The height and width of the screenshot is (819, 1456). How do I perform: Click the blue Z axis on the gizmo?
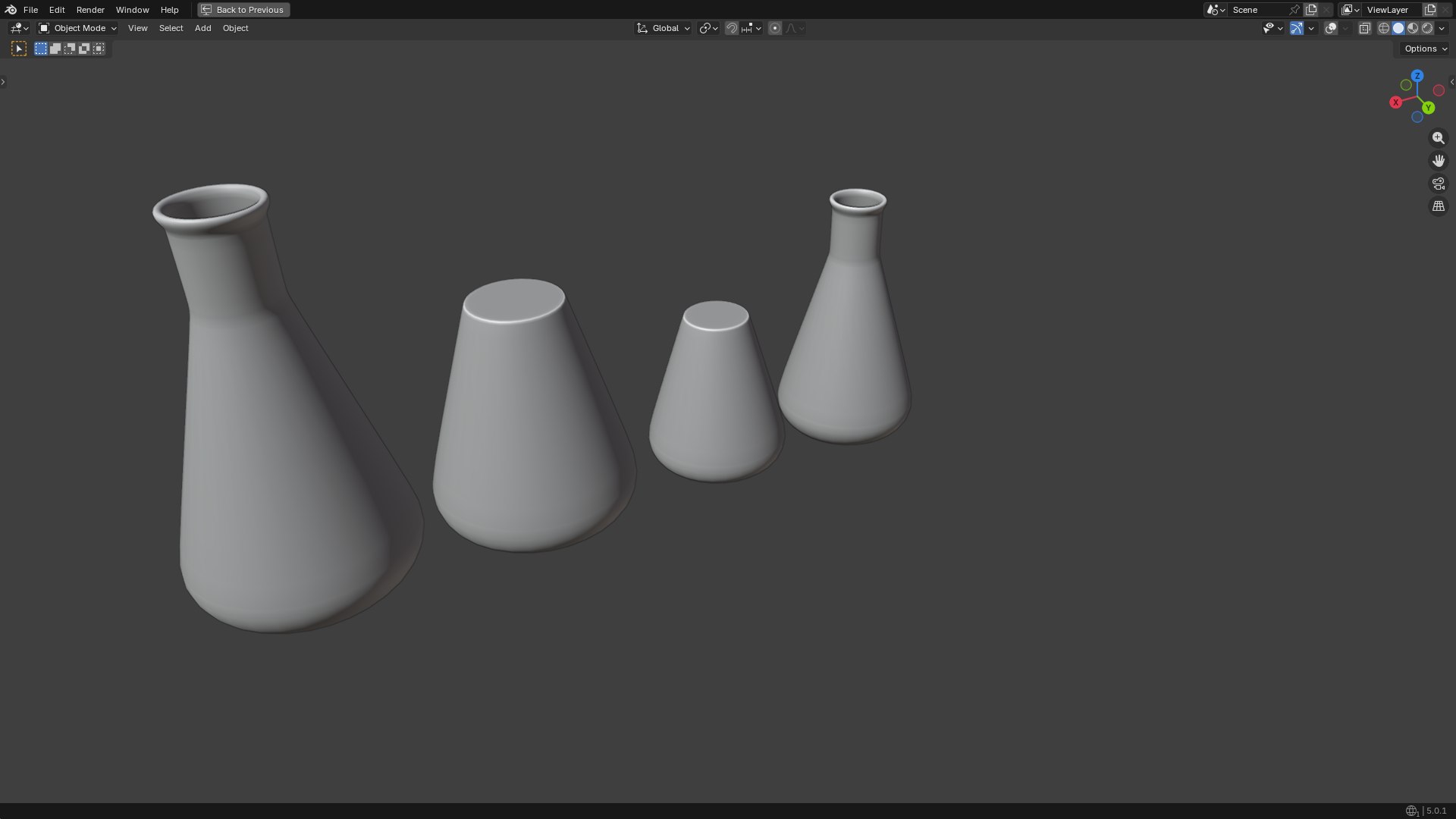pyautogui.click(x=1417, y=76)
